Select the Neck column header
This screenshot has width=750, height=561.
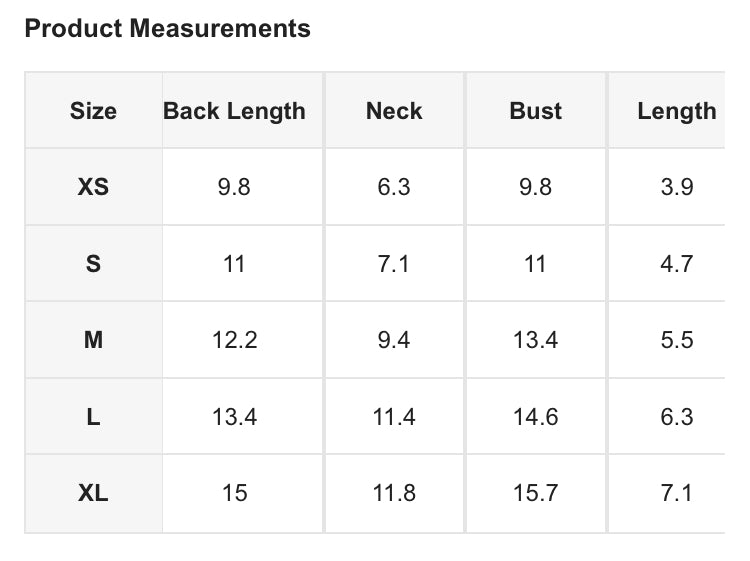pyautogui.click(x=394, y=111)
